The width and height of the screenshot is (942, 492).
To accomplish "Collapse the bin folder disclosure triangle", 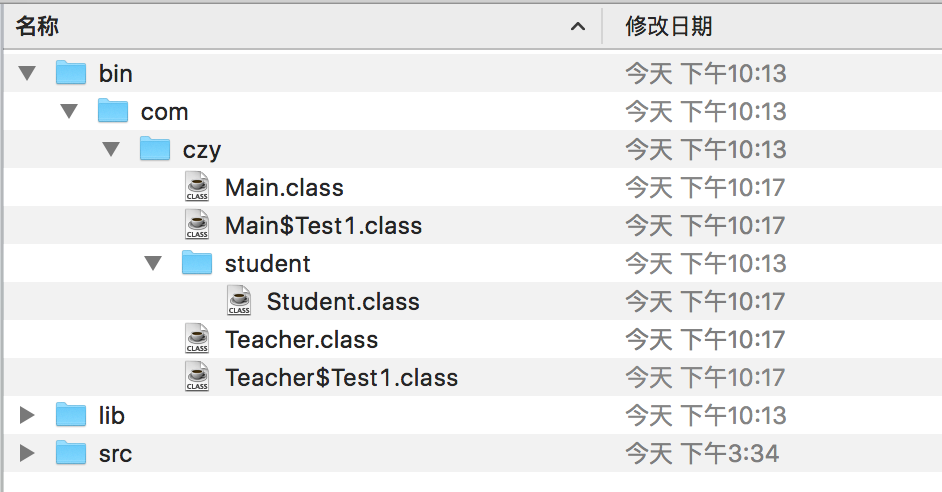I will (x=27, y=73).
